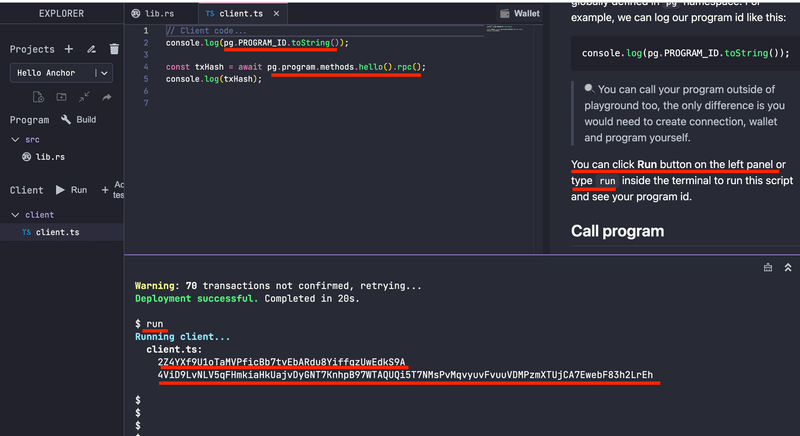The image size is (800, 436).
Task: Click the 'Call program' tutorial heading
Action: 617,231
